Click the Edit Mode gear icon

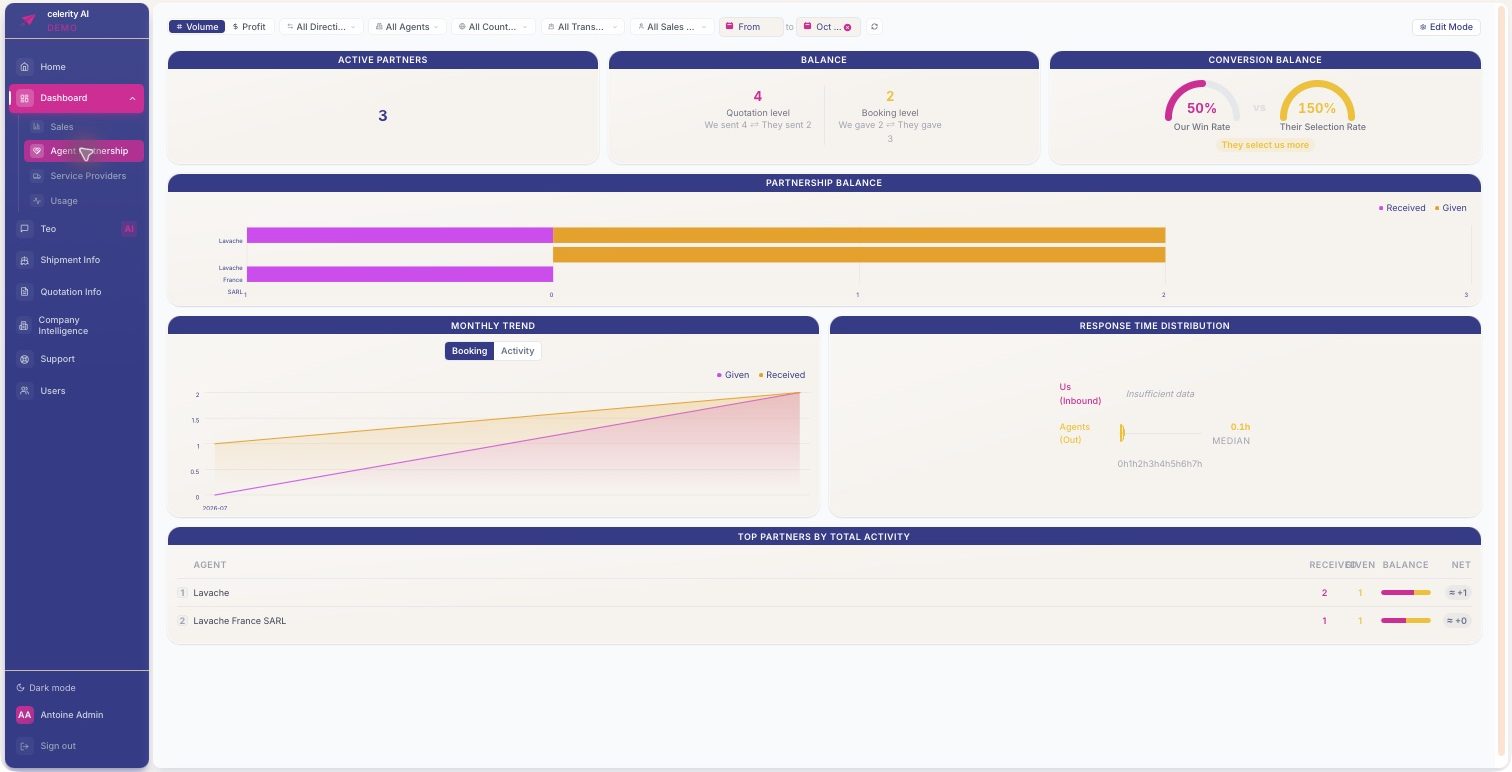(1423, 27)
